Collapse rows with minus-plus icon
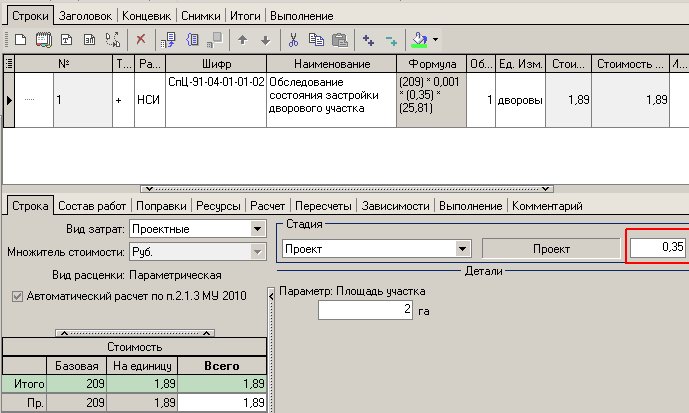The width and height of the screenshot is (689, 413). pyautogui.click(x=391, y=40)
